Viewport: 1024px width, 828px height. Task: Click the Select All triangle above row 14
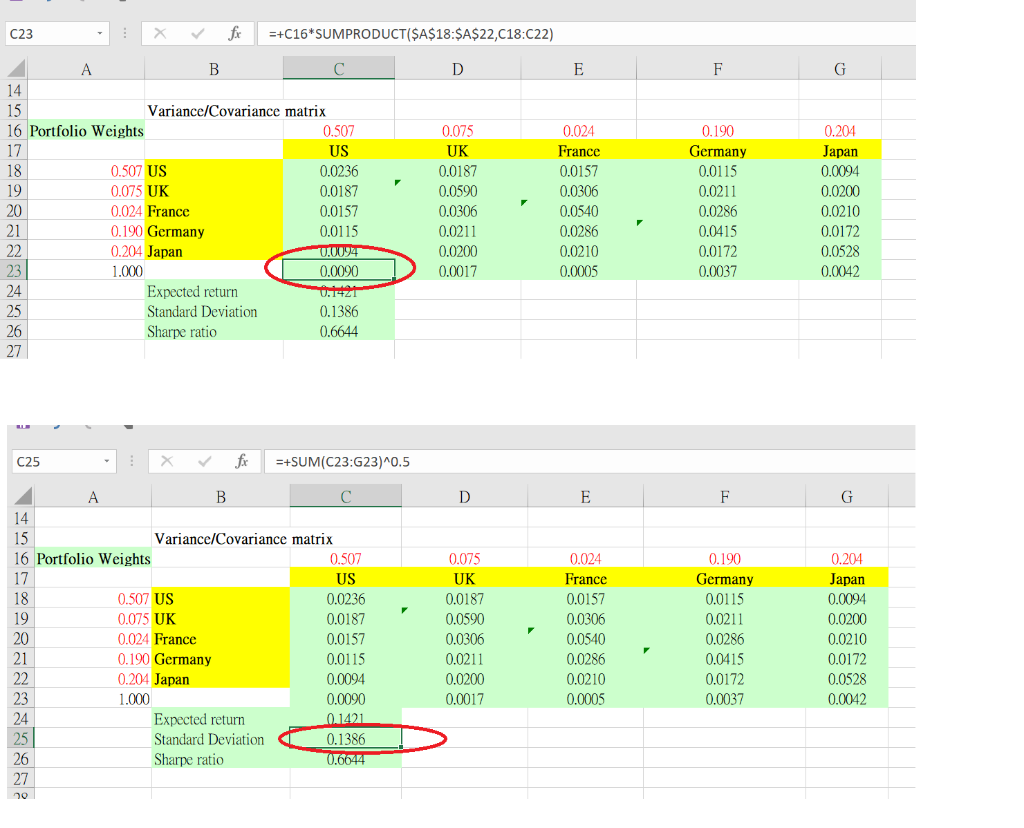click(x=15, y=68)
